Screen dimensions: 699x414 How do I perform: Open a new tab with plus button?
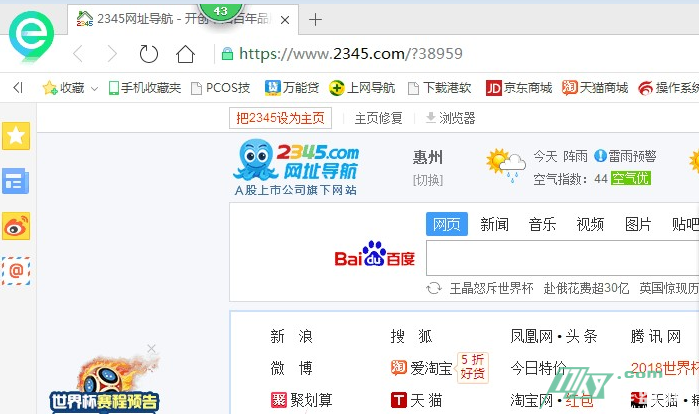point(315,20)
